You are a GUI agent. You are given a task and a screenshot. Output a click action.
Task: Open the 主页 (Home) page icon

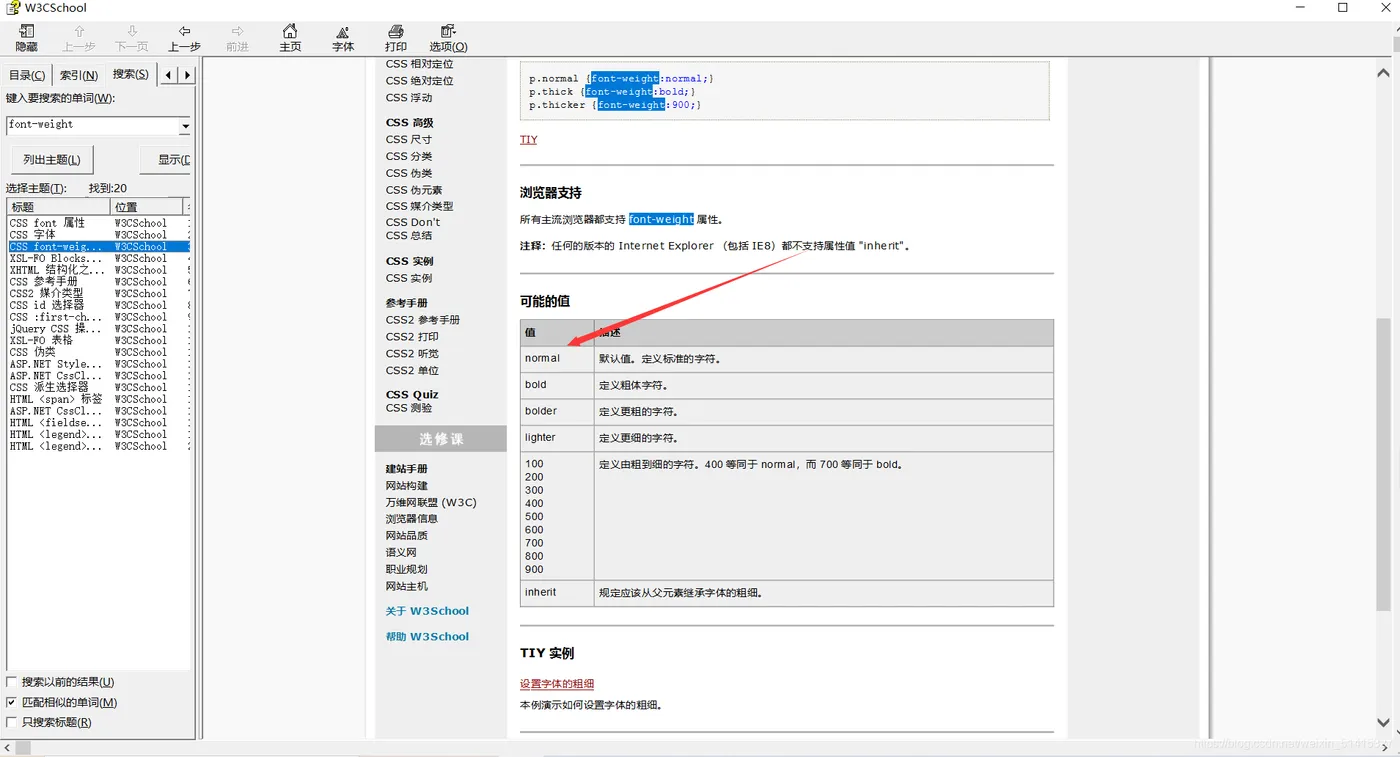tap(290, 38)
